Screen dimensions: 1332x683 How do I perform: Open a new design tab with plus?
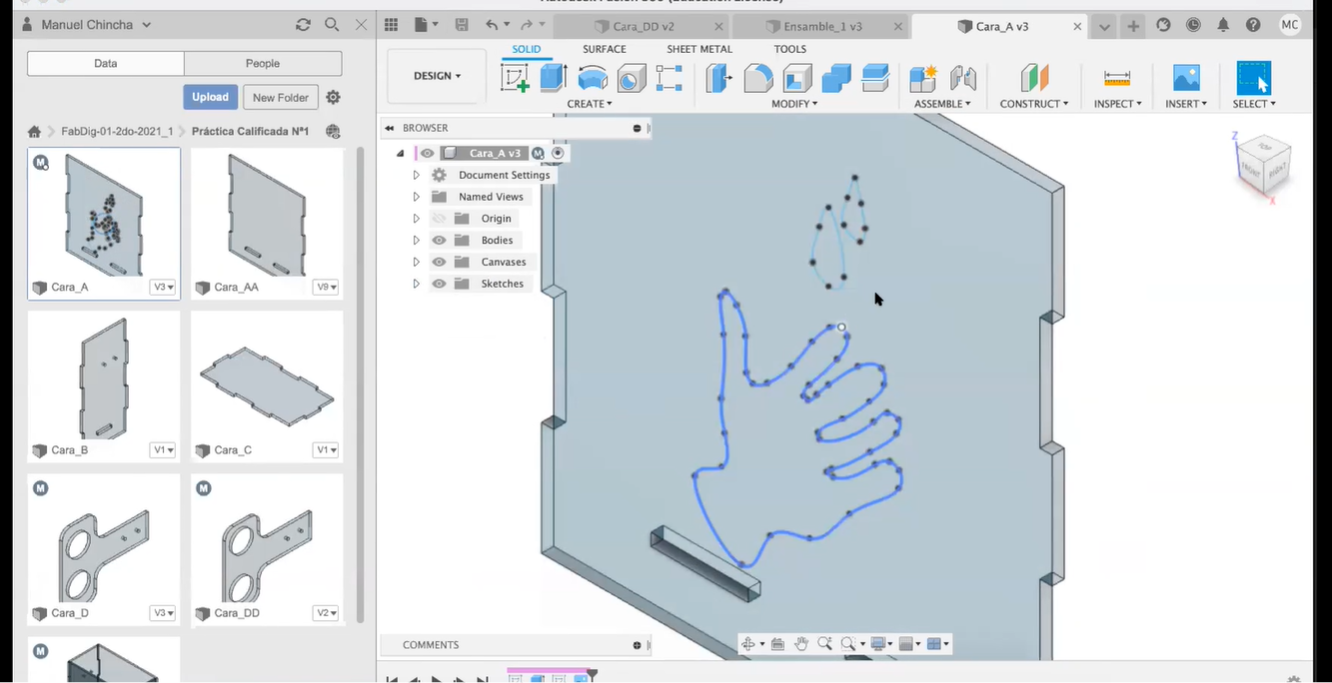pos(1133,26)
